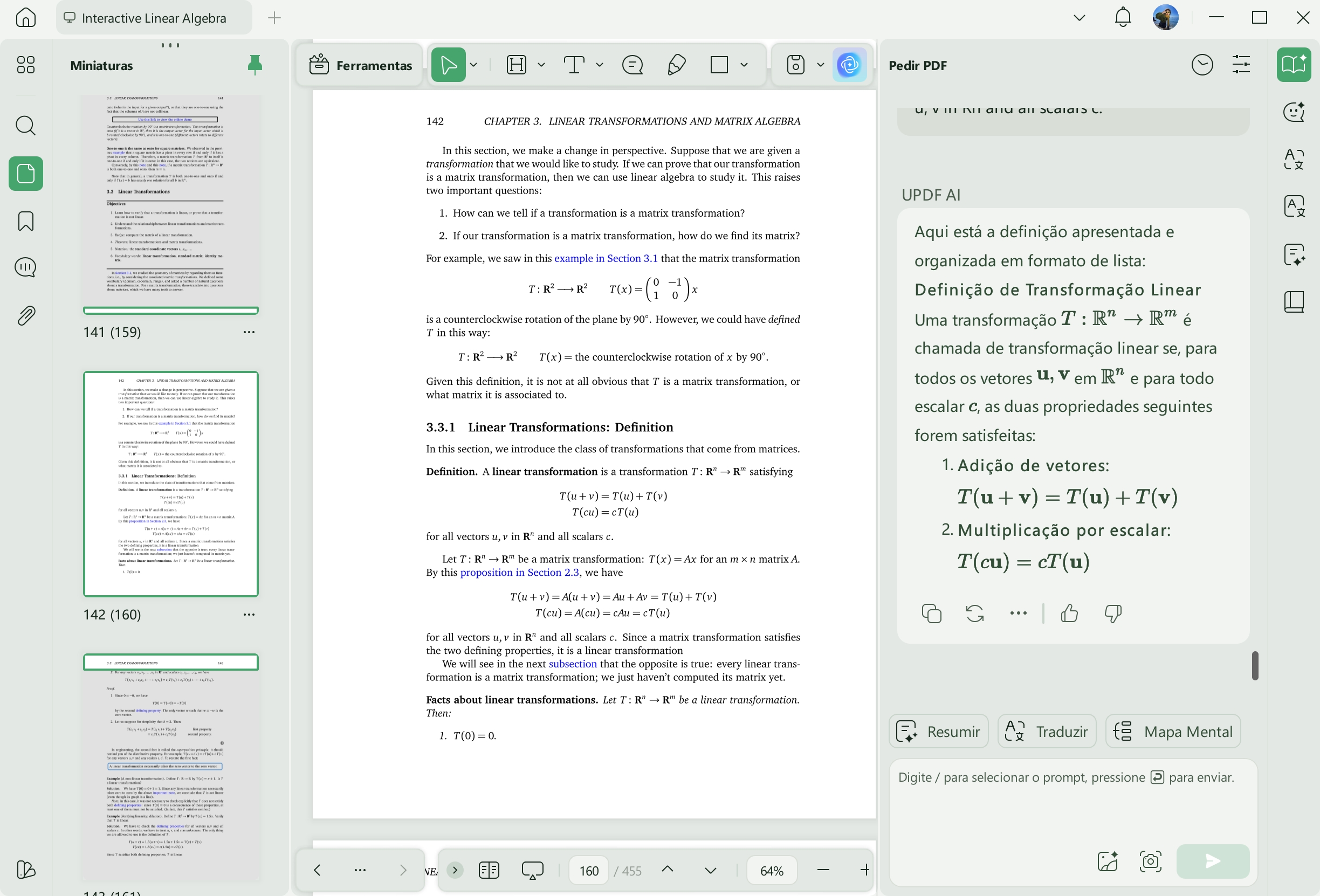
Task: Start slideshow presentation mode
Action: point(532,870)
